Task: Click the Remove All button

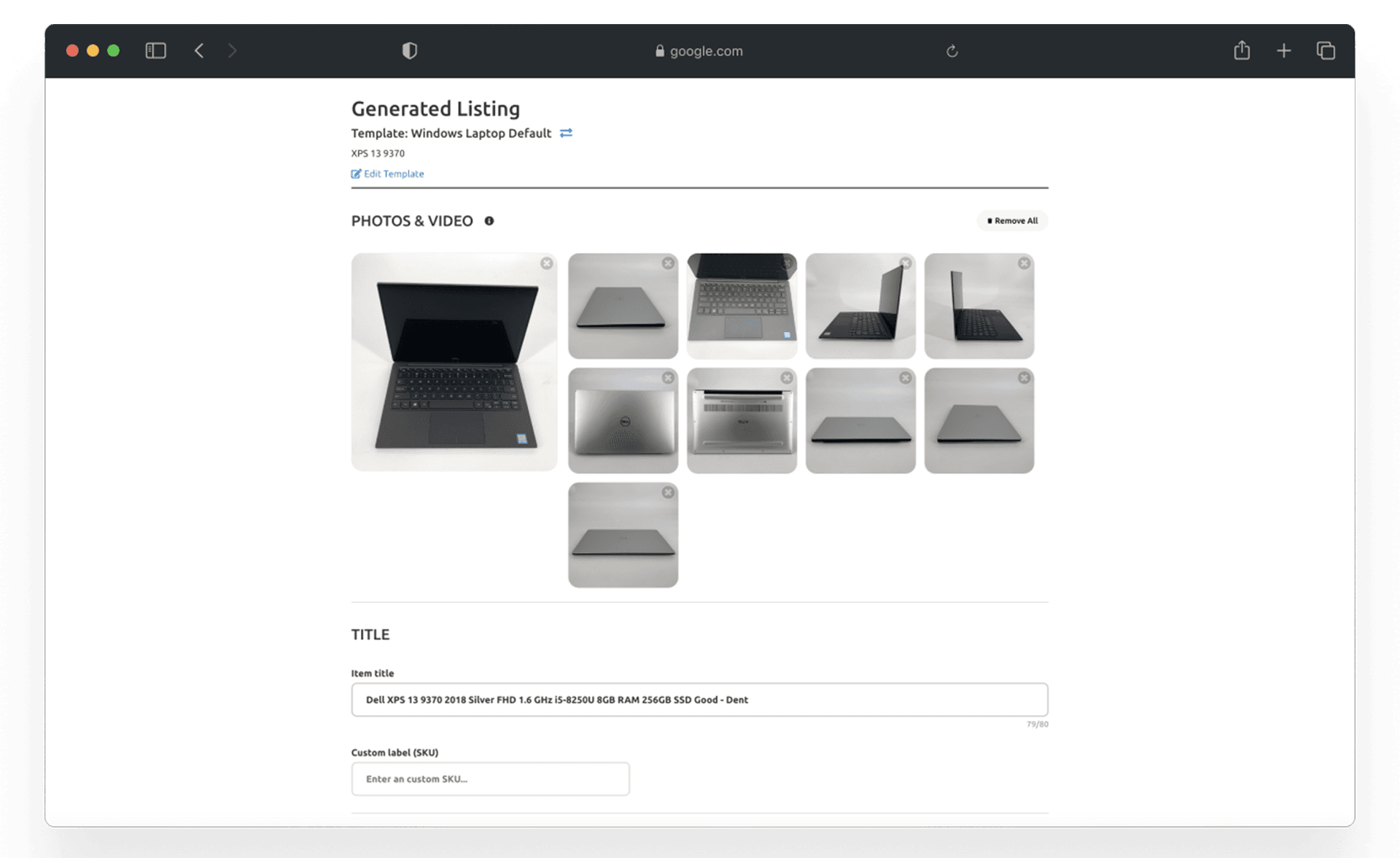Action: (x=1012, y=220)
